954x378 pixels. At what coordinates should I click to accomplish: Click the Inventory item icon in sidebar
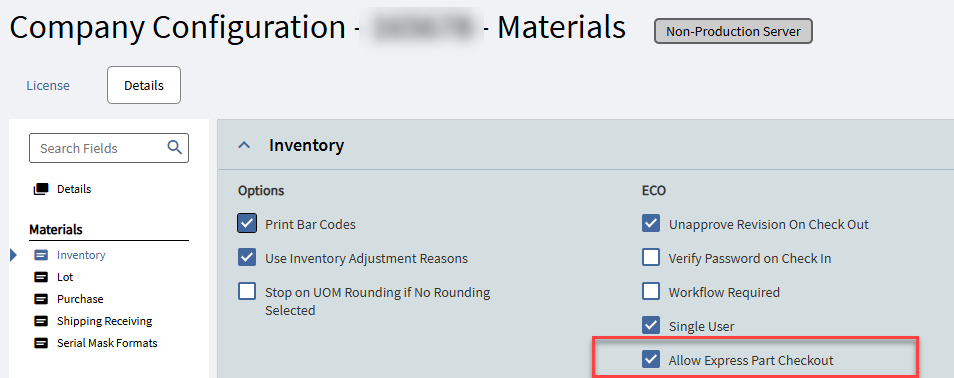(41, 256)
